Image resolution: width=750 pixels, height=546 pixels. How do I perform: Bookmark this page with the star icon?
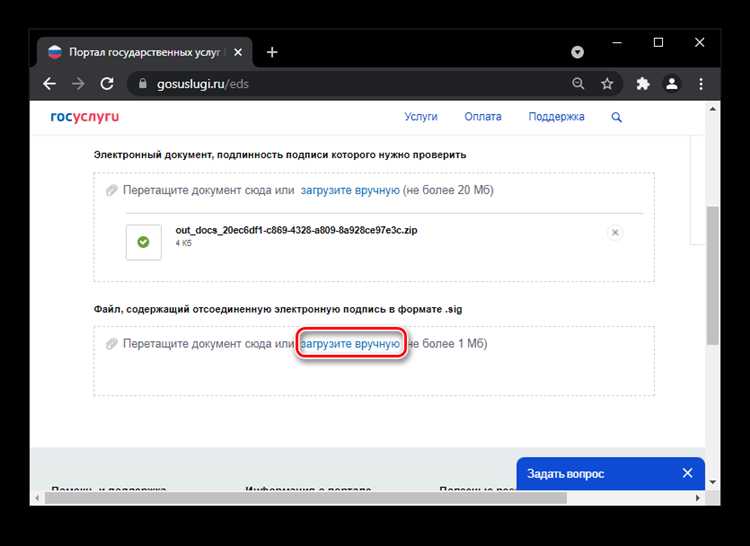click(607, 84)
